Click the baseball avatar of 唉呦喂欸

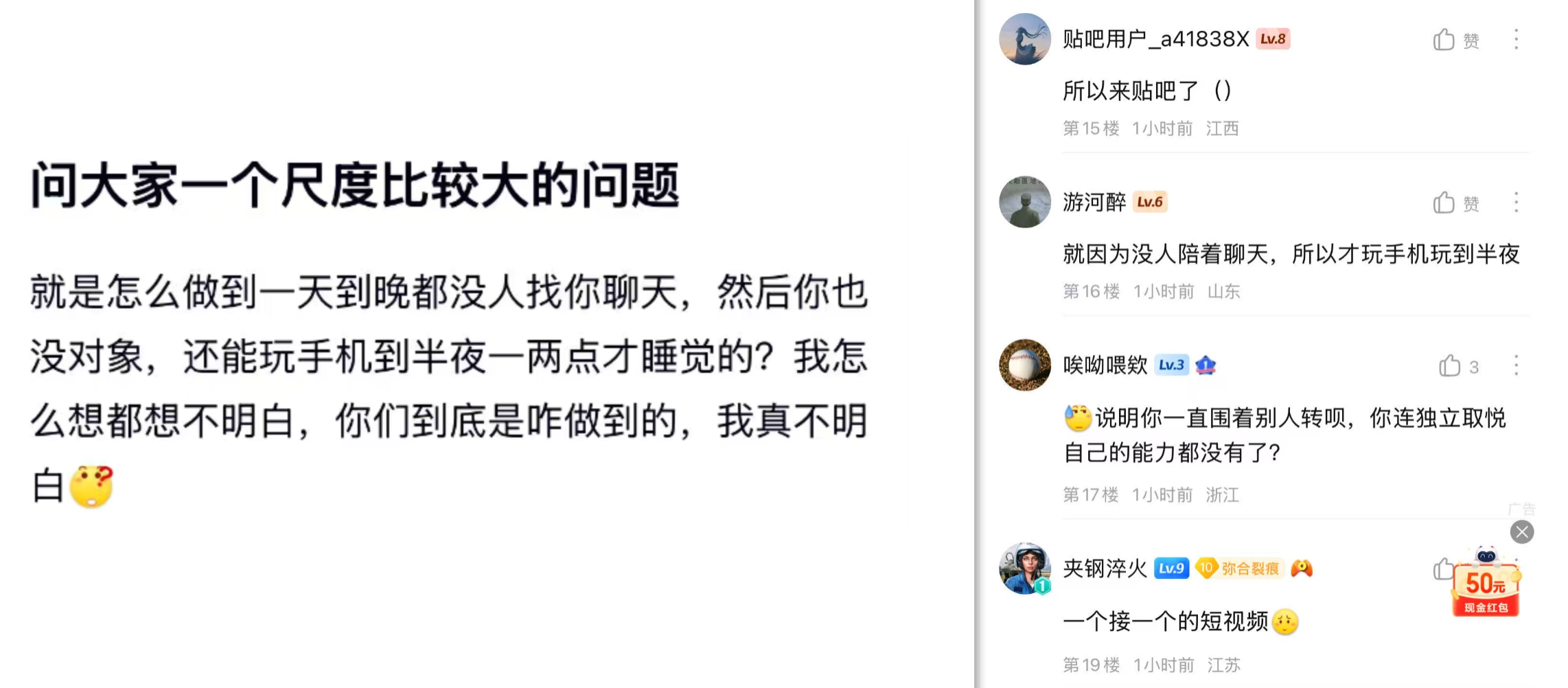tap(1024, 365)
